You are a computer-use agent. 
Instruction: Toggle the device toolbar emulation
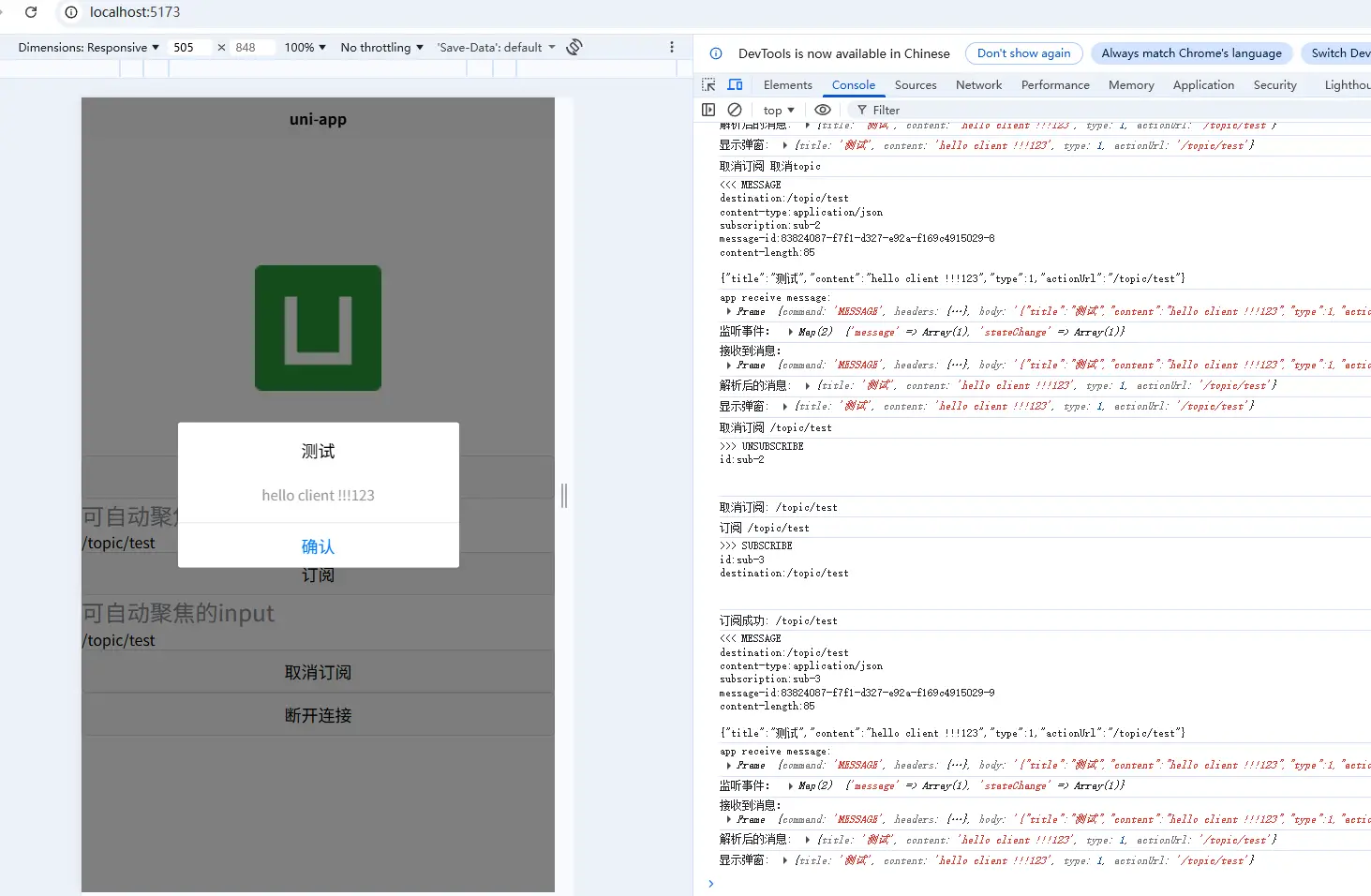[x=736, y=84]
